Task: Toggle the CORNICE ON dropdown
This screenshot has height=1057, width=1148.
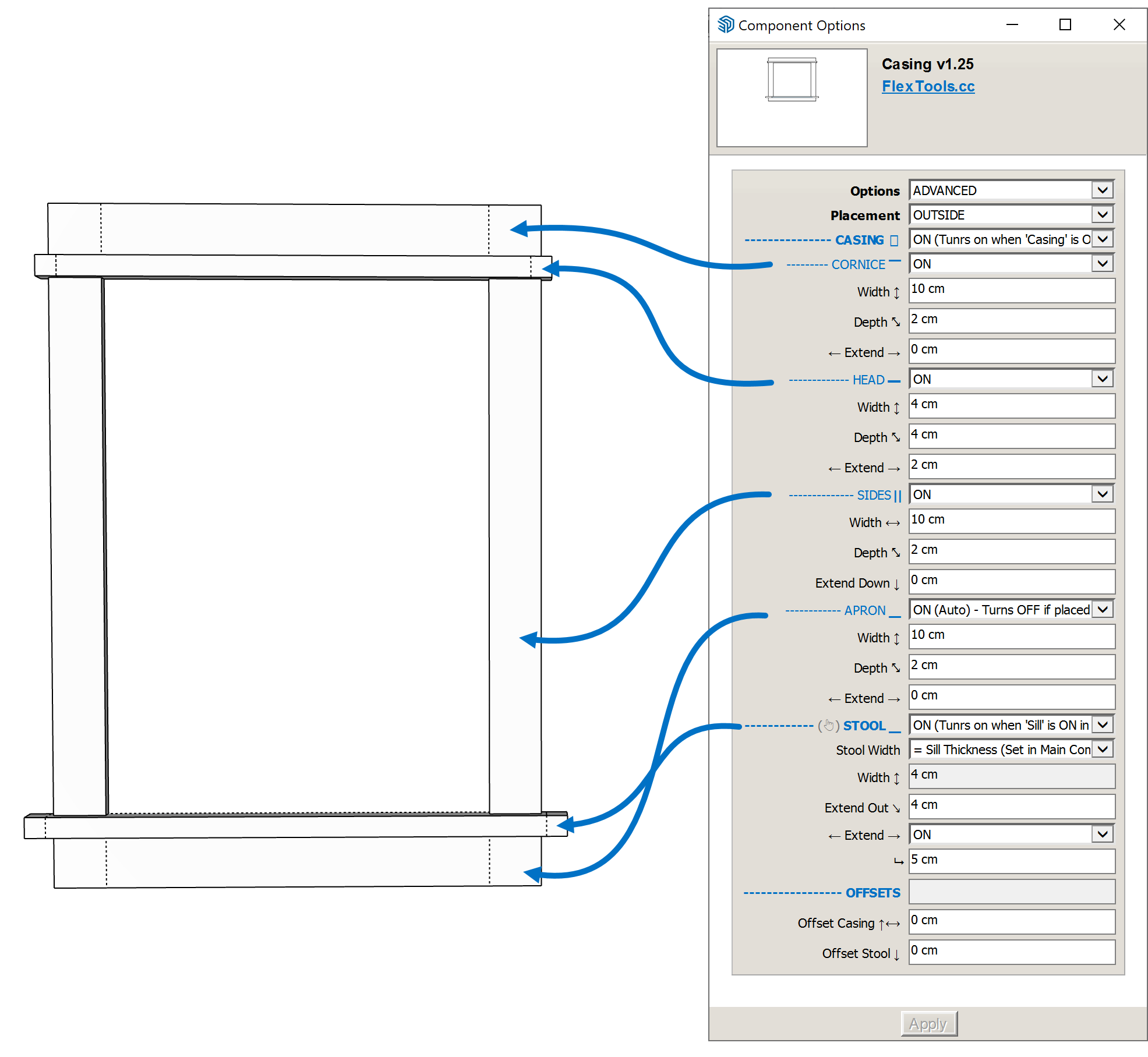Action: 1011,264
